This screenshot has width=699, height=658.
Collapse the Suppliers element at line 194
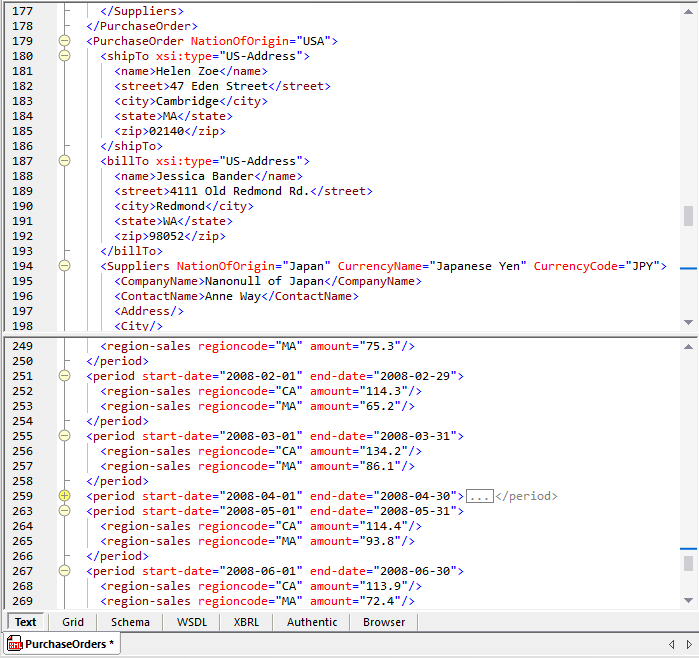[65, 266]
